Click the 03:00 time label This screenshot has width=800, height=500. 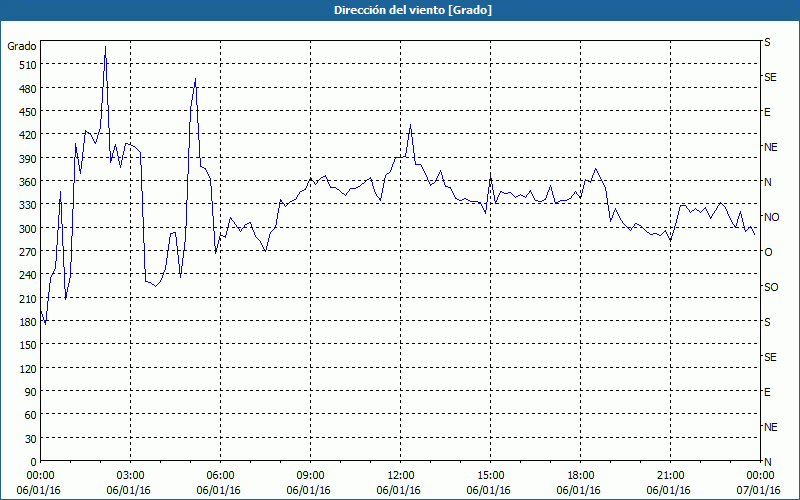[x=131, y=476]
